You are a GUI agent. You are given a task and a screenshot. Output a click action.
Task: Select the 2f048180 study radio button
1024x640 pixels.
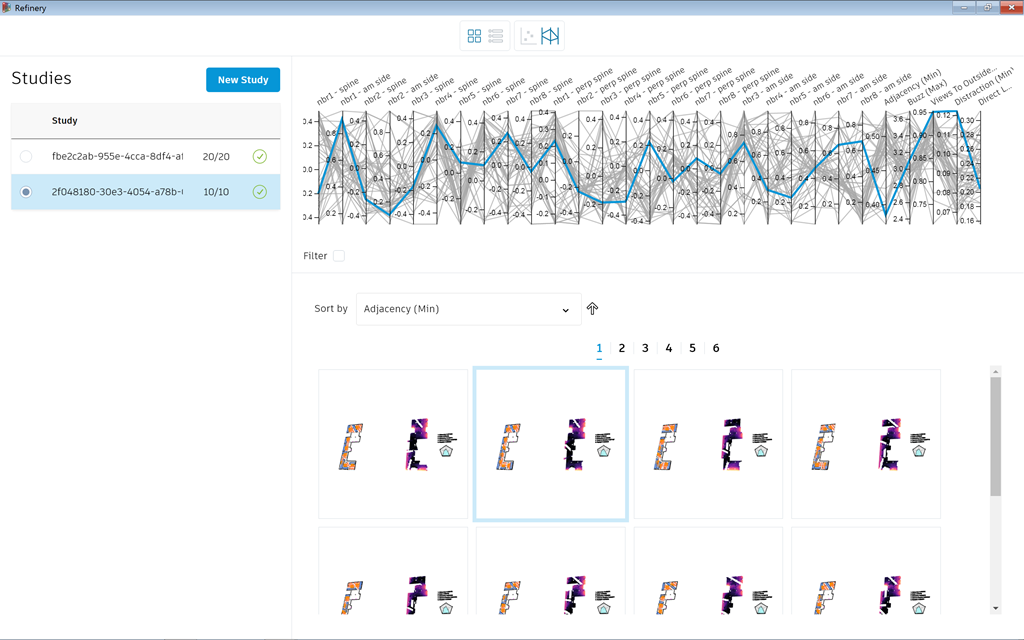tap(26, 191)
